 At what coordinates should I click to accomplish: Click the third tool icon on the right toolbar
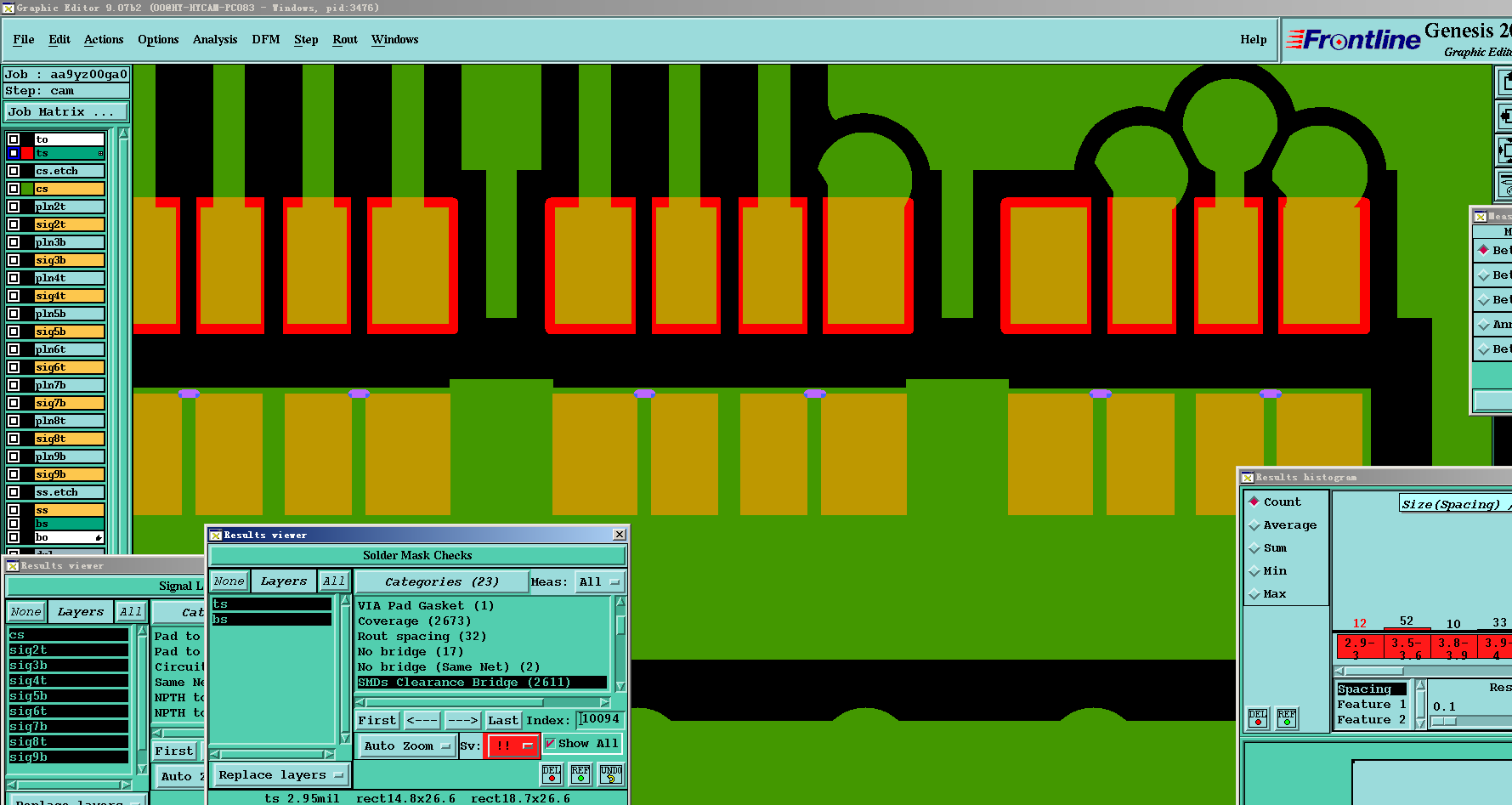tap(1504, 150)
